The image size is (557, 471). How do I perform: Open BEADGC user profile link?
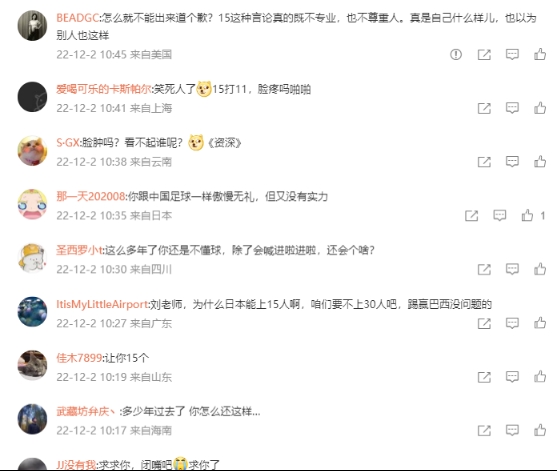(77, 18)
